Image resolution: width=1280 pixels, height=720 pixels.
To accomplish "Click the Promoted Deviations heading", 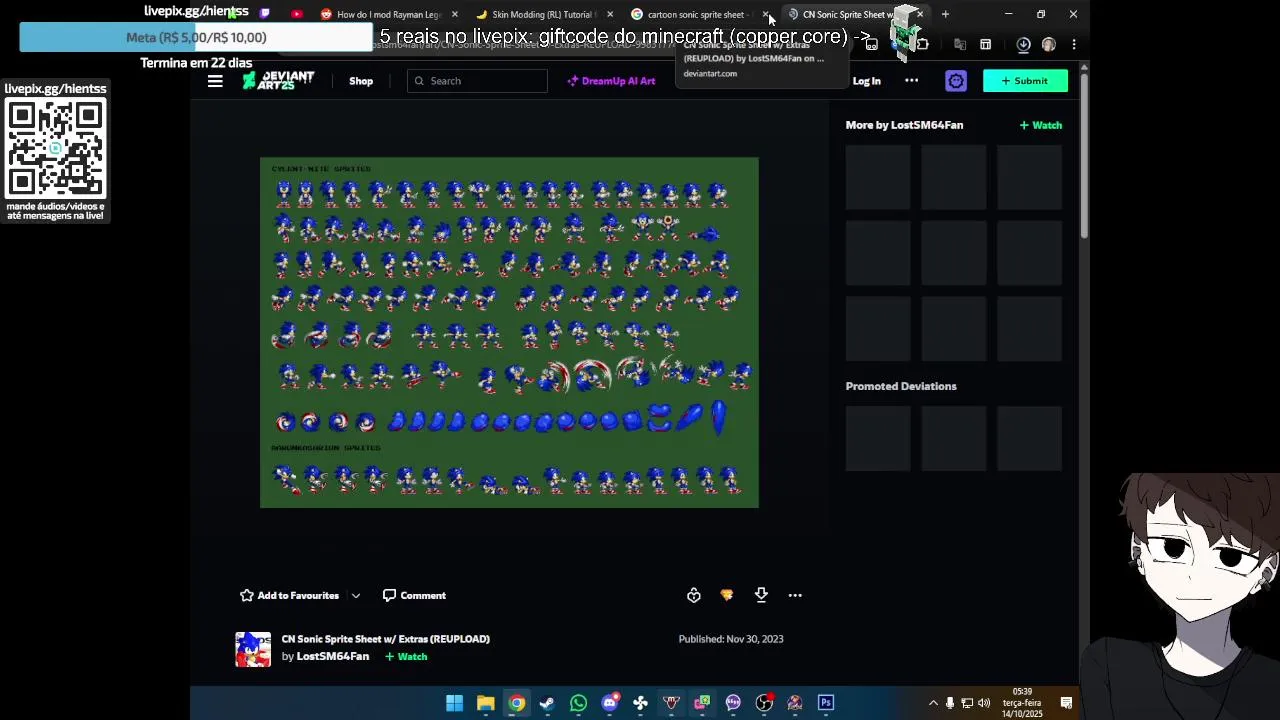I will [x=901, y=386].
